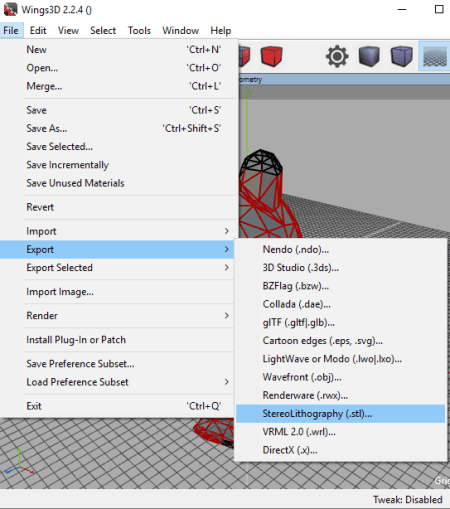Click the XYZ axis indicator gizmo

pos(20,462)
